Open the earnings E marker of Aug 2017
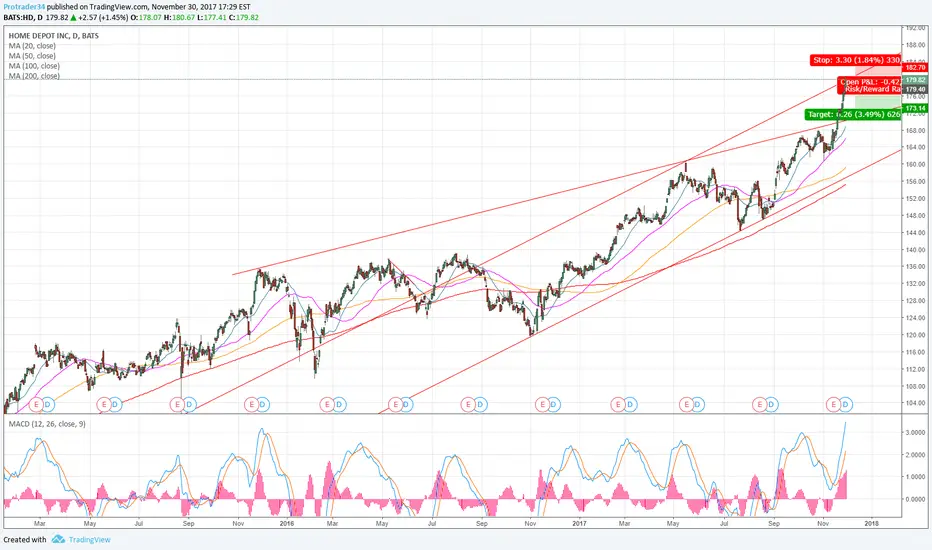The height and width of the screenshot is (550, 932). (x=759, y=405)
